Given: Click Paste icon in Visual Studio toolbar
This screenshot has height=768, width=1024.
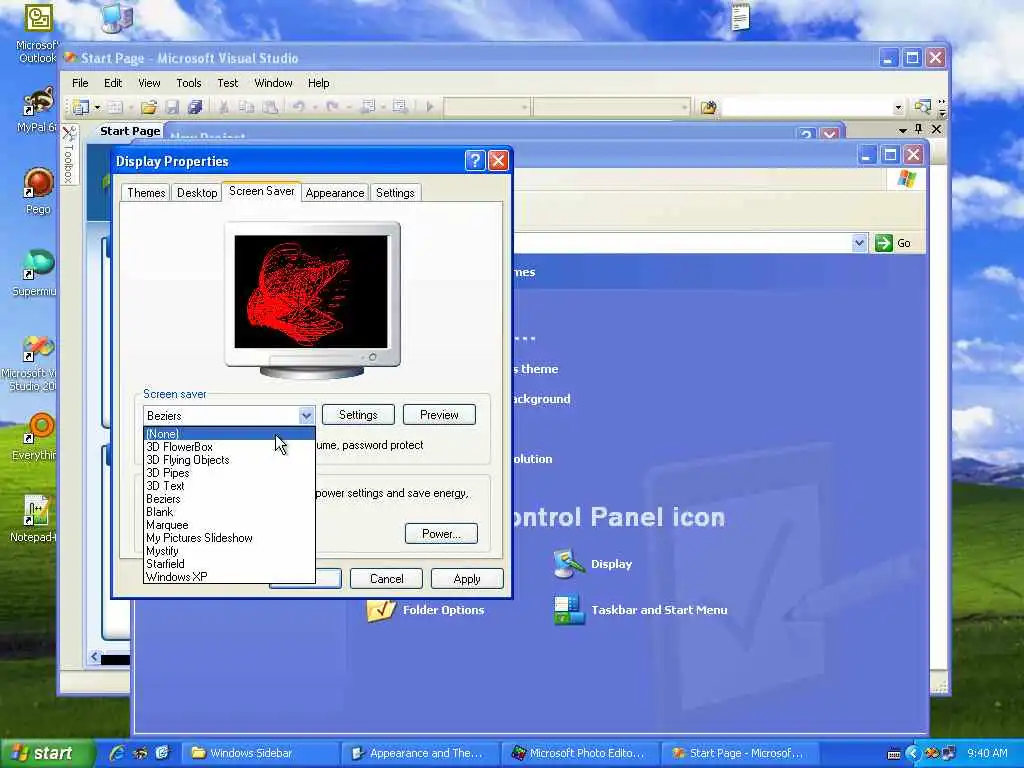Looking at the screenshot, I should [x=270, y=106].
